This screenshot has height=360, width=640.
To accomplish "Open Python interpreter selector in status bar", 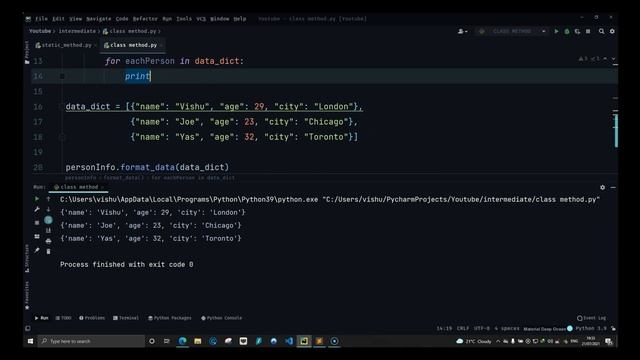I will tap(591, 328).
